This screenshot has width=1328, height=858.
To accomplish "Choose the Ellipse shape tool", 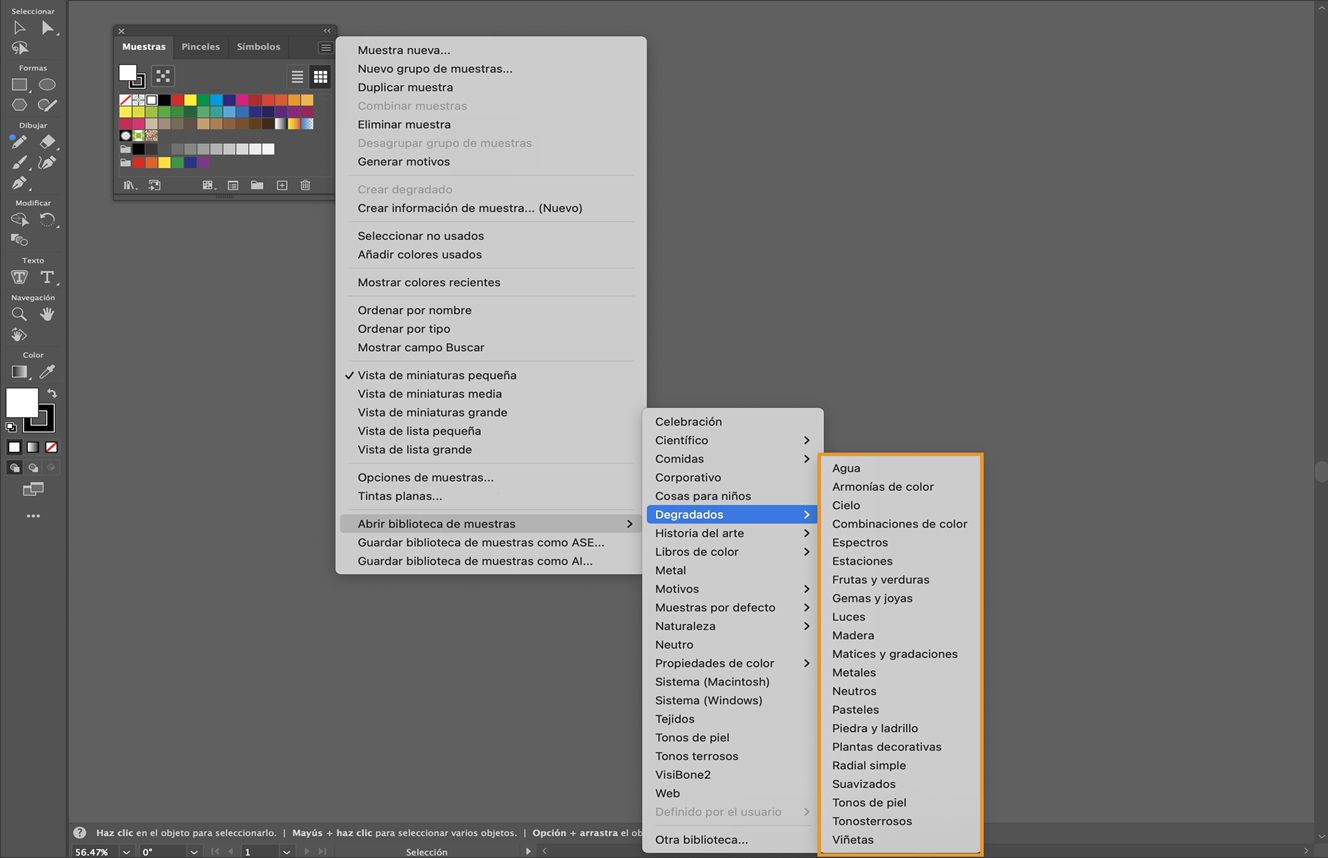I will pos(47,85).
